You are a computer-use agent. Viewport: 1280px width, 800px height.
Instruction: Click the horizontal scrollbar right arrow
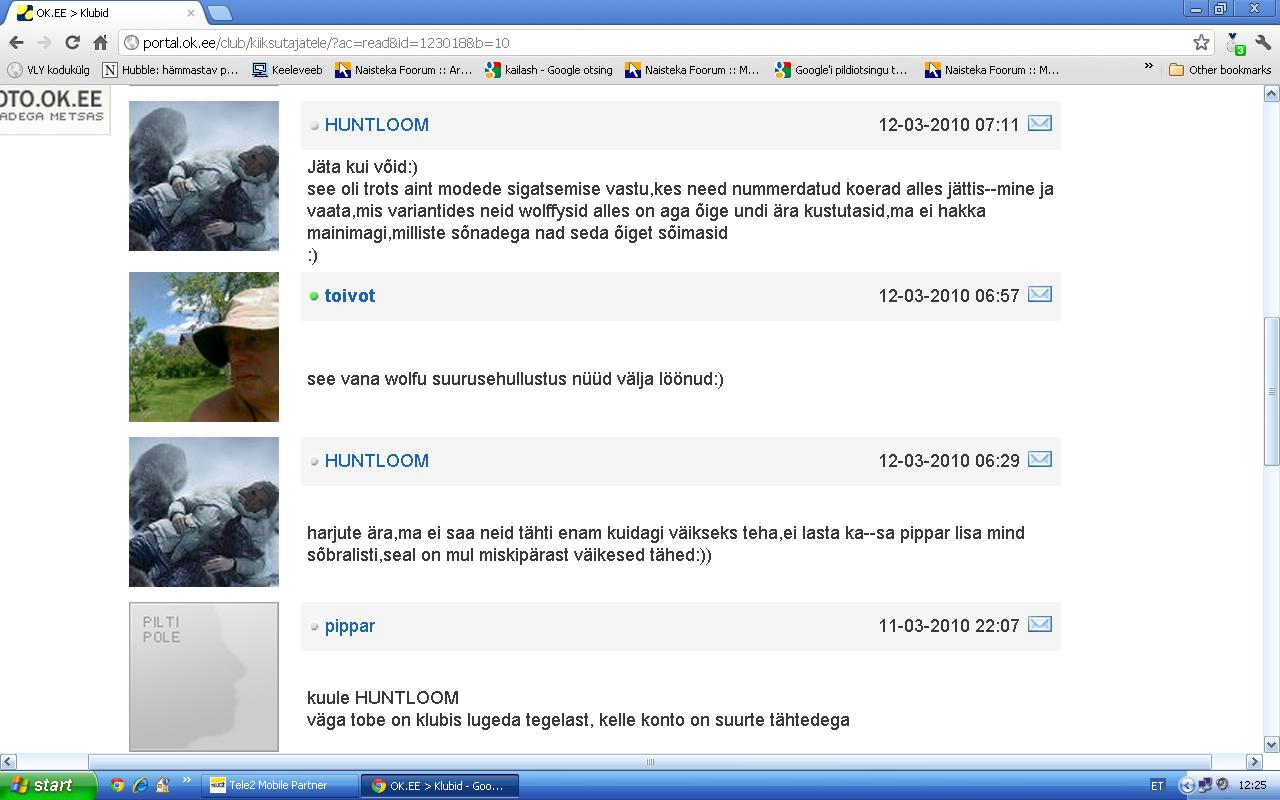(1254, 762)
